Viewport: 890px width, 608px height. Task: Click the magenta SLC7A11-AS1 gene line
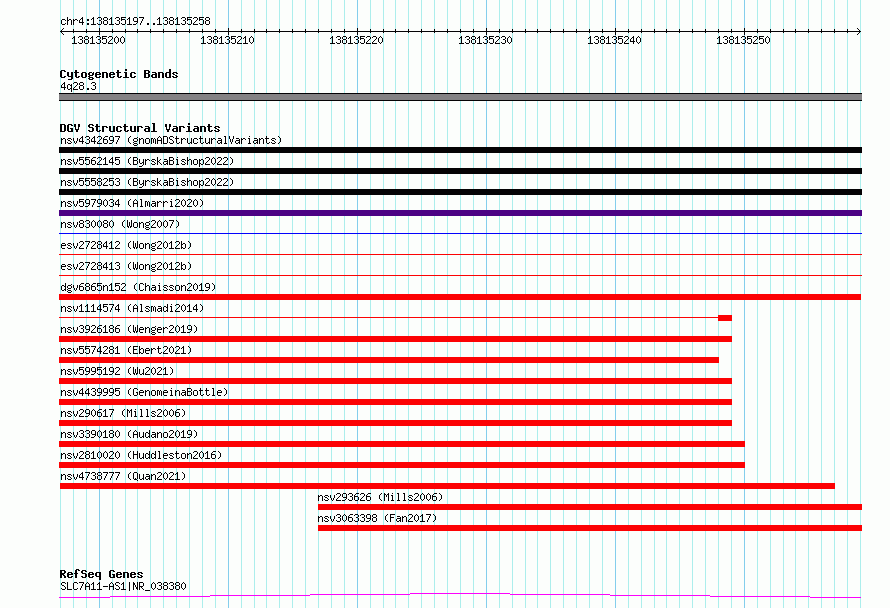coord(460,595)
